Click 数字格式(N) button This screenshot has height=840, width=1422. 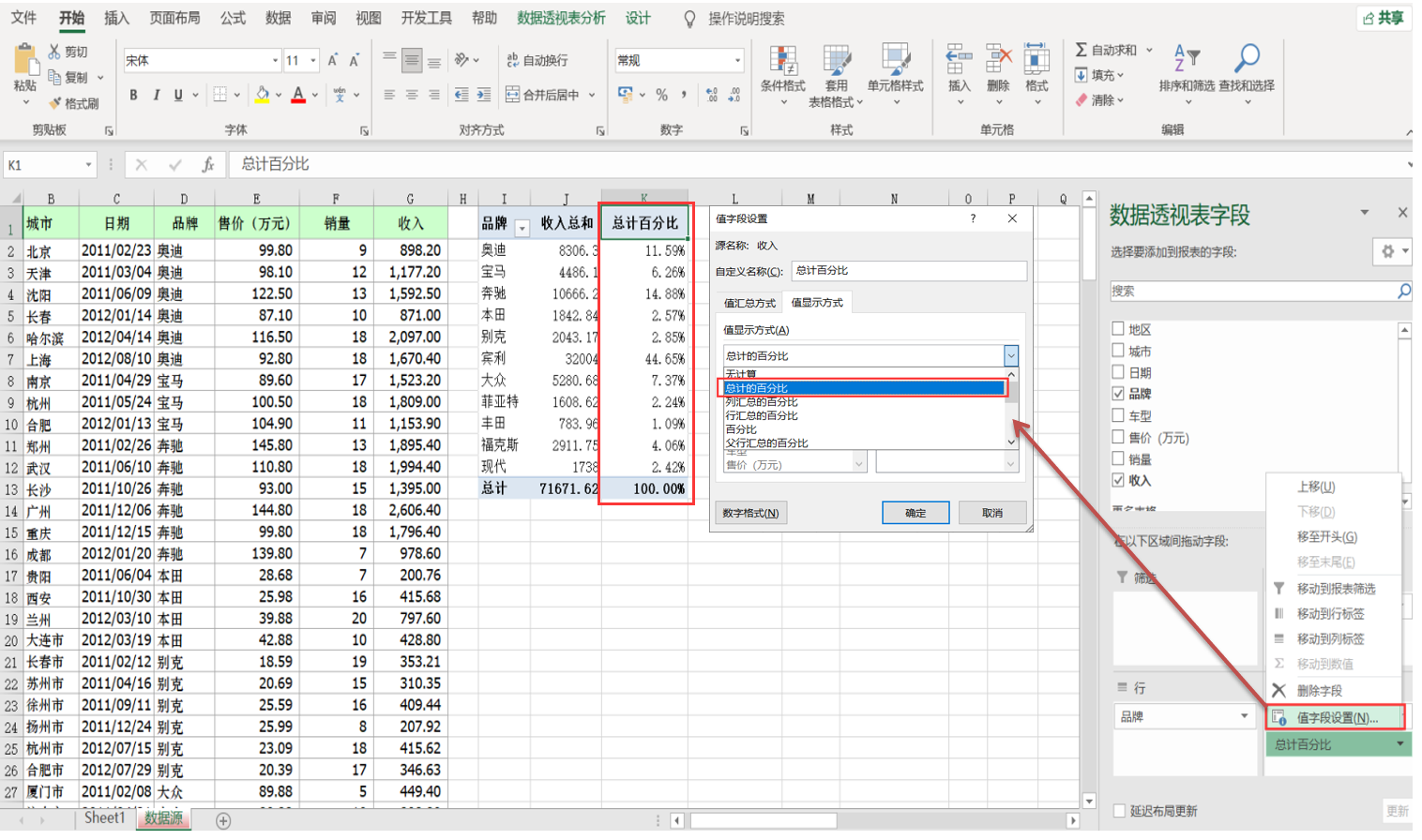[x=750, y=513]
